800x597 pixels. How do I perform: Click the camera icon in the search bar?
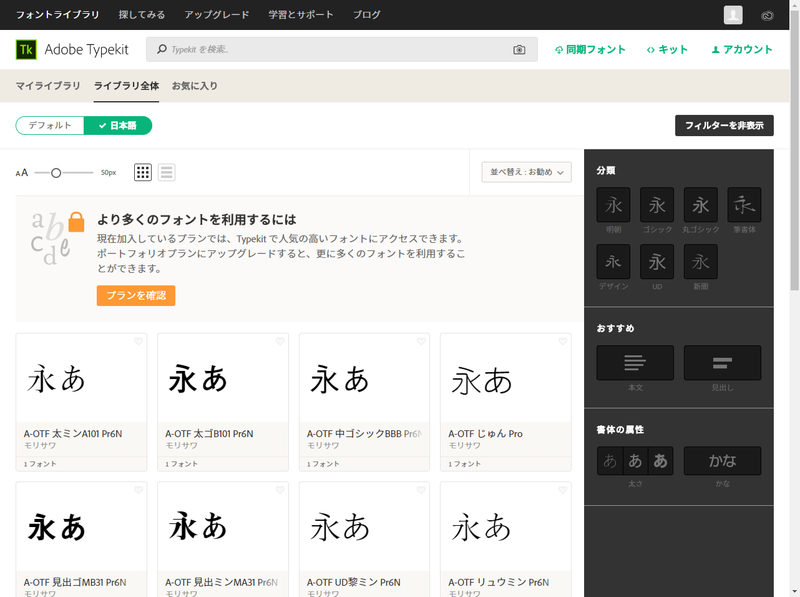(x=518, y=49)
